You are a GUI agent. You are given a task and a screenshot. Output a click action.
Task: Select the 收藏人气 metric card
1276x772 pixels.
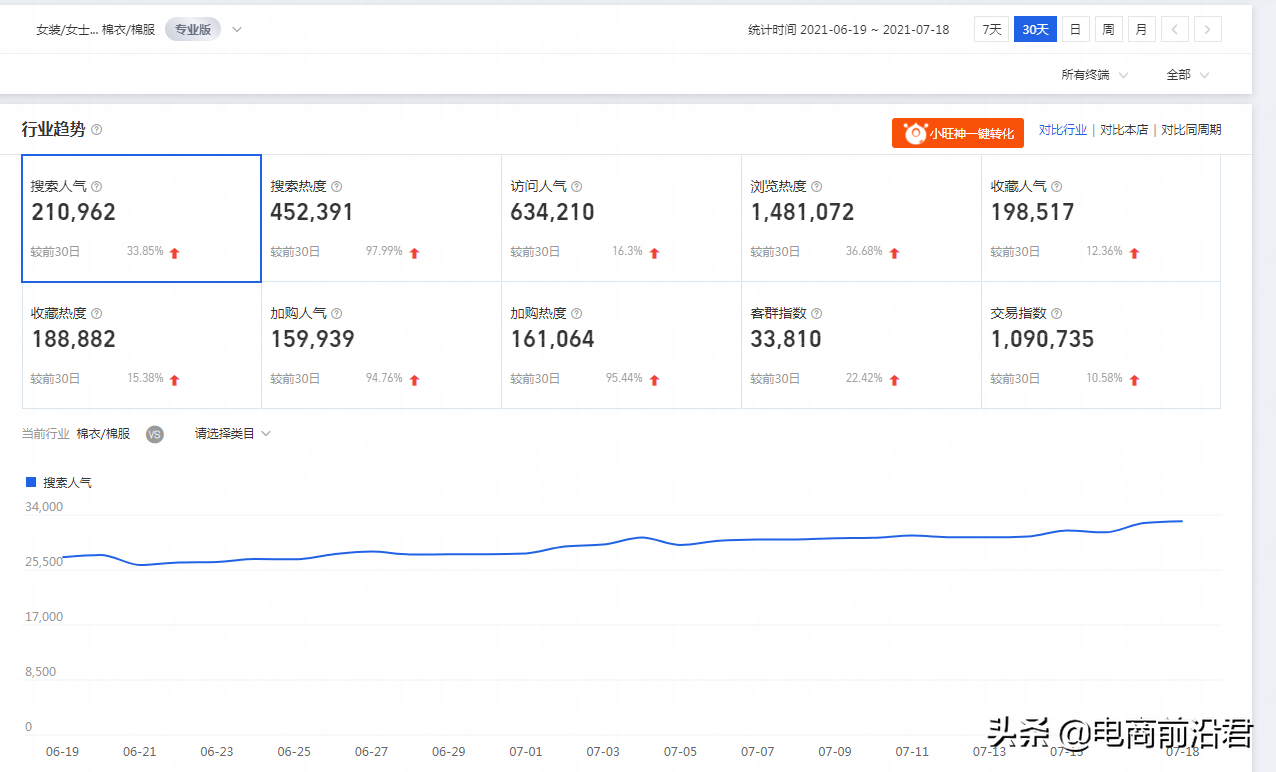[x=1100, y=218]
